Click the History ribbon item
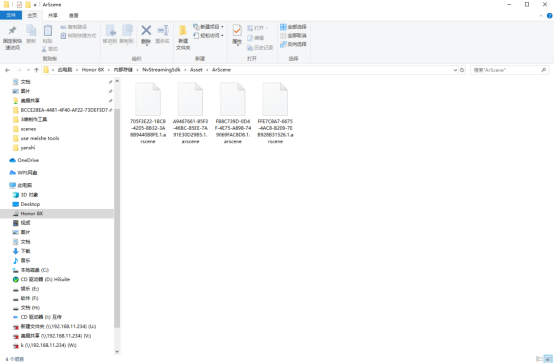Screen dimensions: 554x363 [260, 47]
